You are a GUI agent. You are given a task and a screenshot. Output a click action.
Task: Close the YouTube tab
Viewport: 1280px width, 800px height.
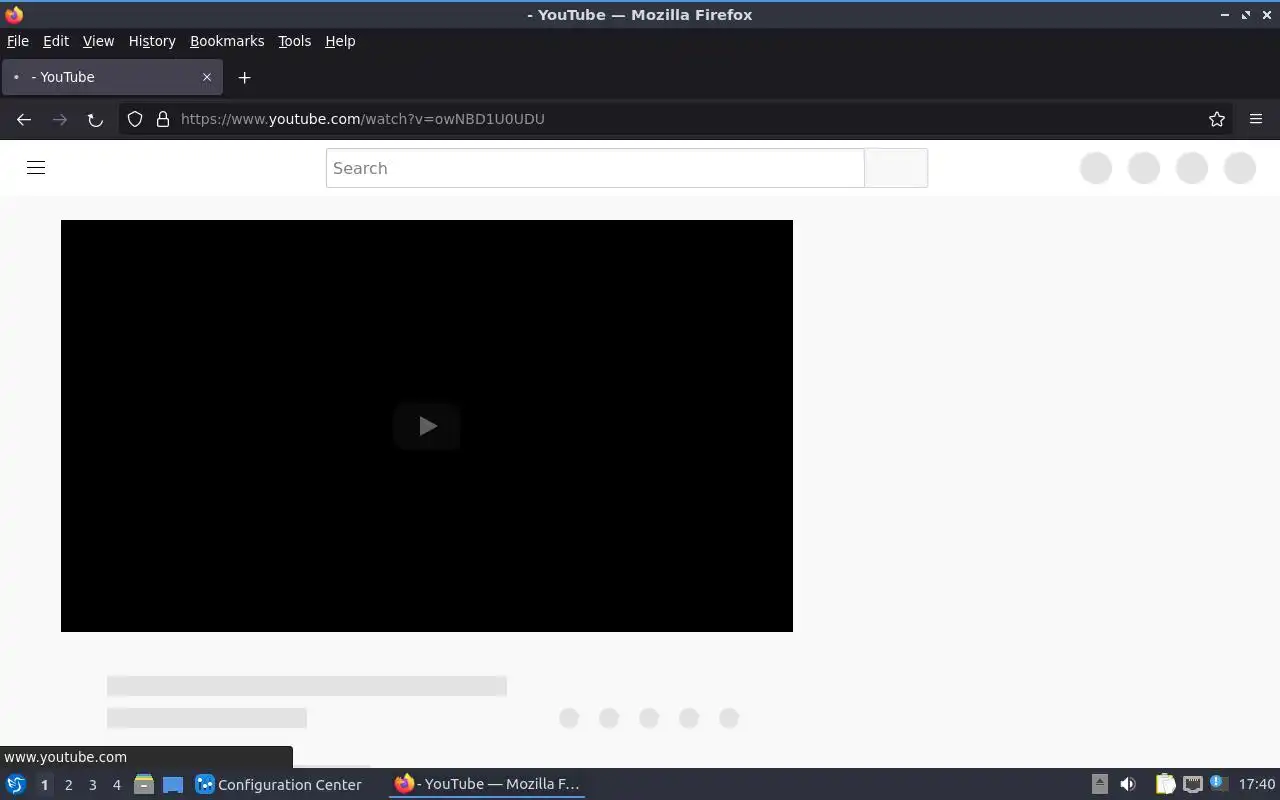(207, 77)
